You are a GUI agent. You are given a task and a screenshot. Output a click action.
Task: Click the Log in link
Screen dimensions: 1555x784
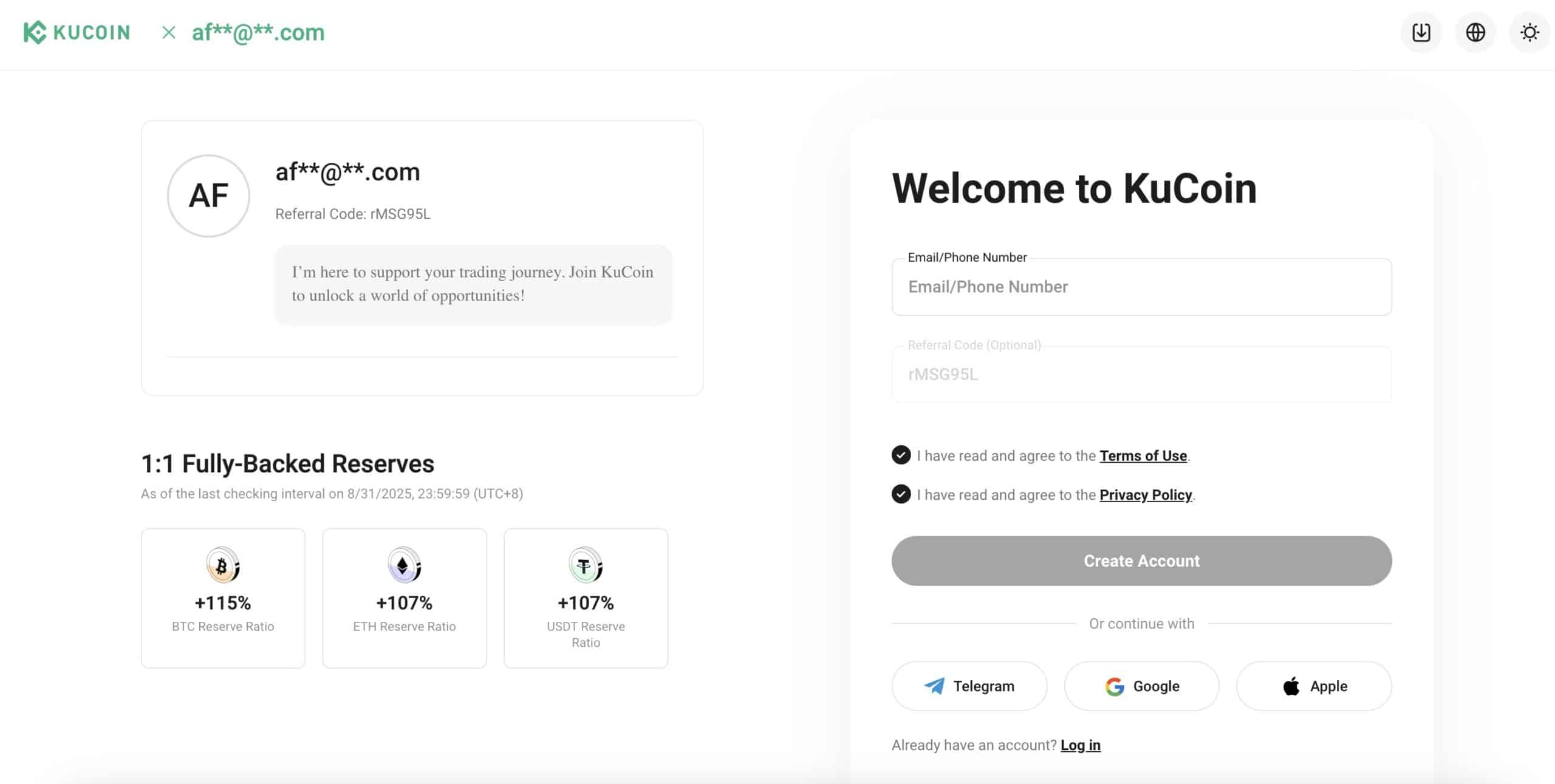1080,745
